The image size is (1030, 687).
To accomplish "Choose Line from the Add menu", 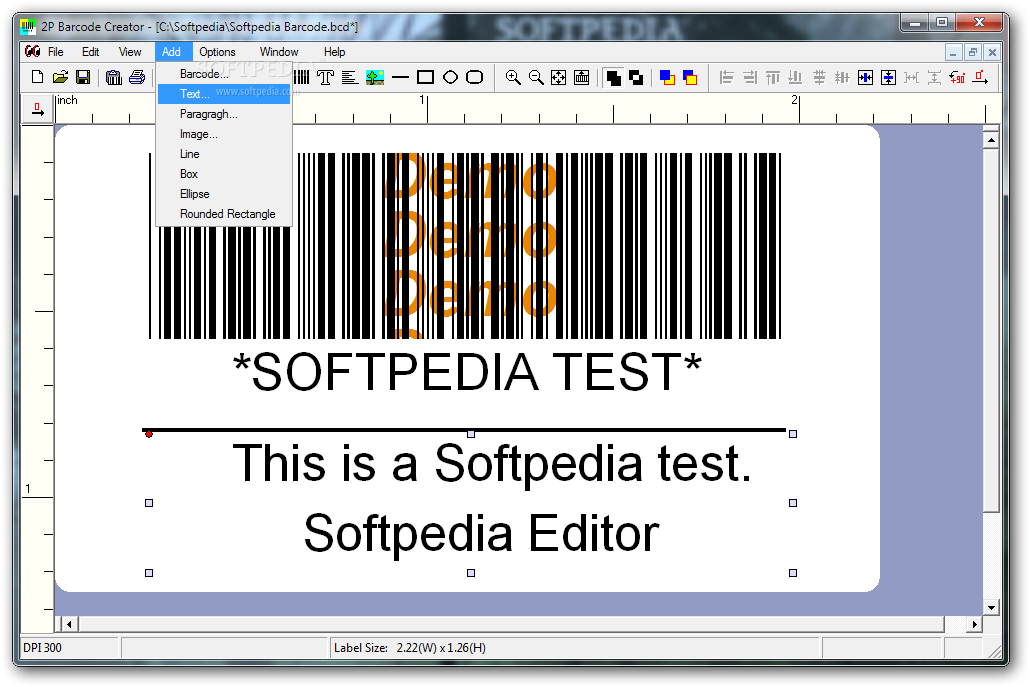I will pos(224,154).
